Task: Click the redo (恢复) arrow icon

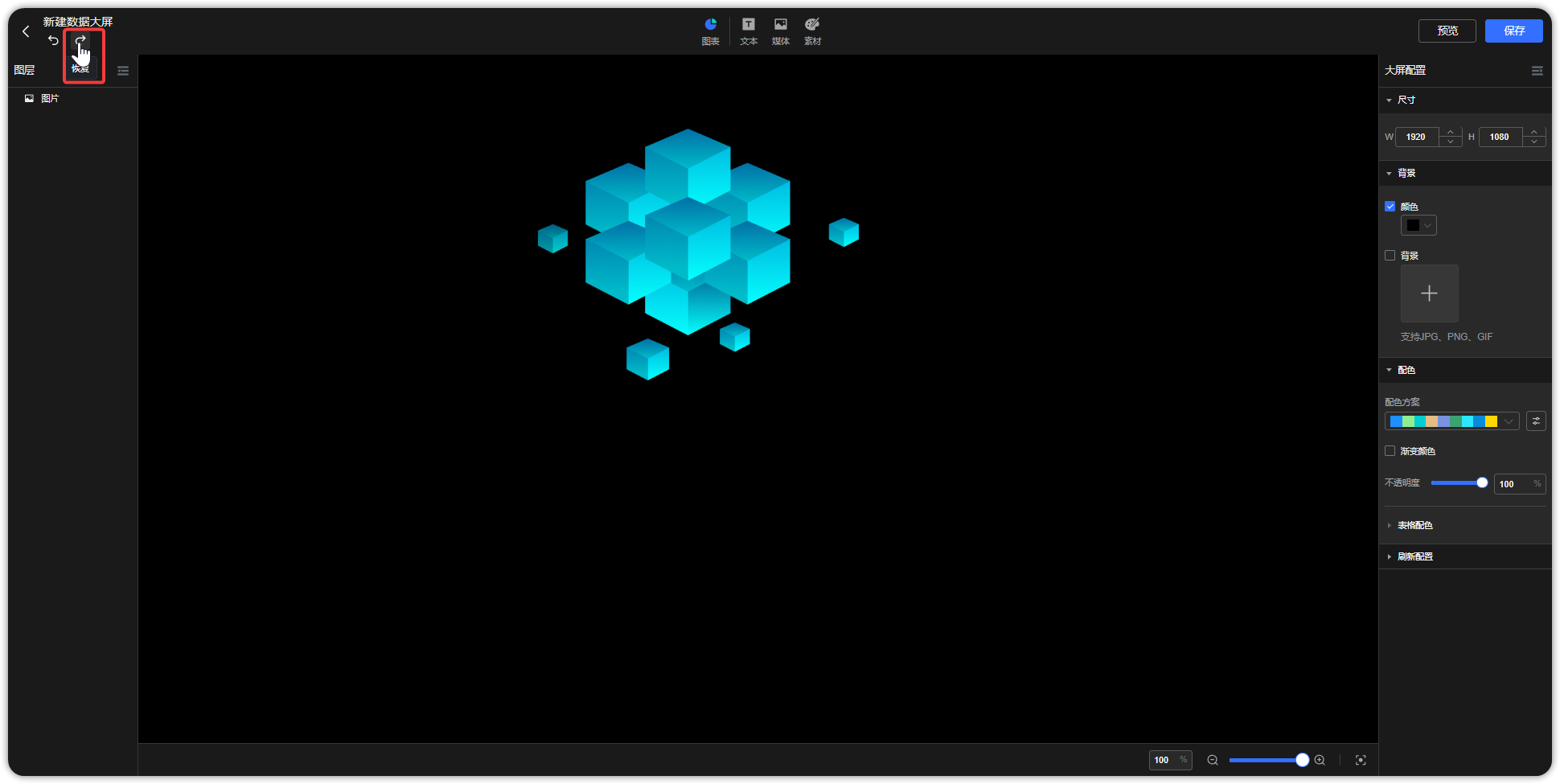Action: pyautogui.click(x=80, y=40)
